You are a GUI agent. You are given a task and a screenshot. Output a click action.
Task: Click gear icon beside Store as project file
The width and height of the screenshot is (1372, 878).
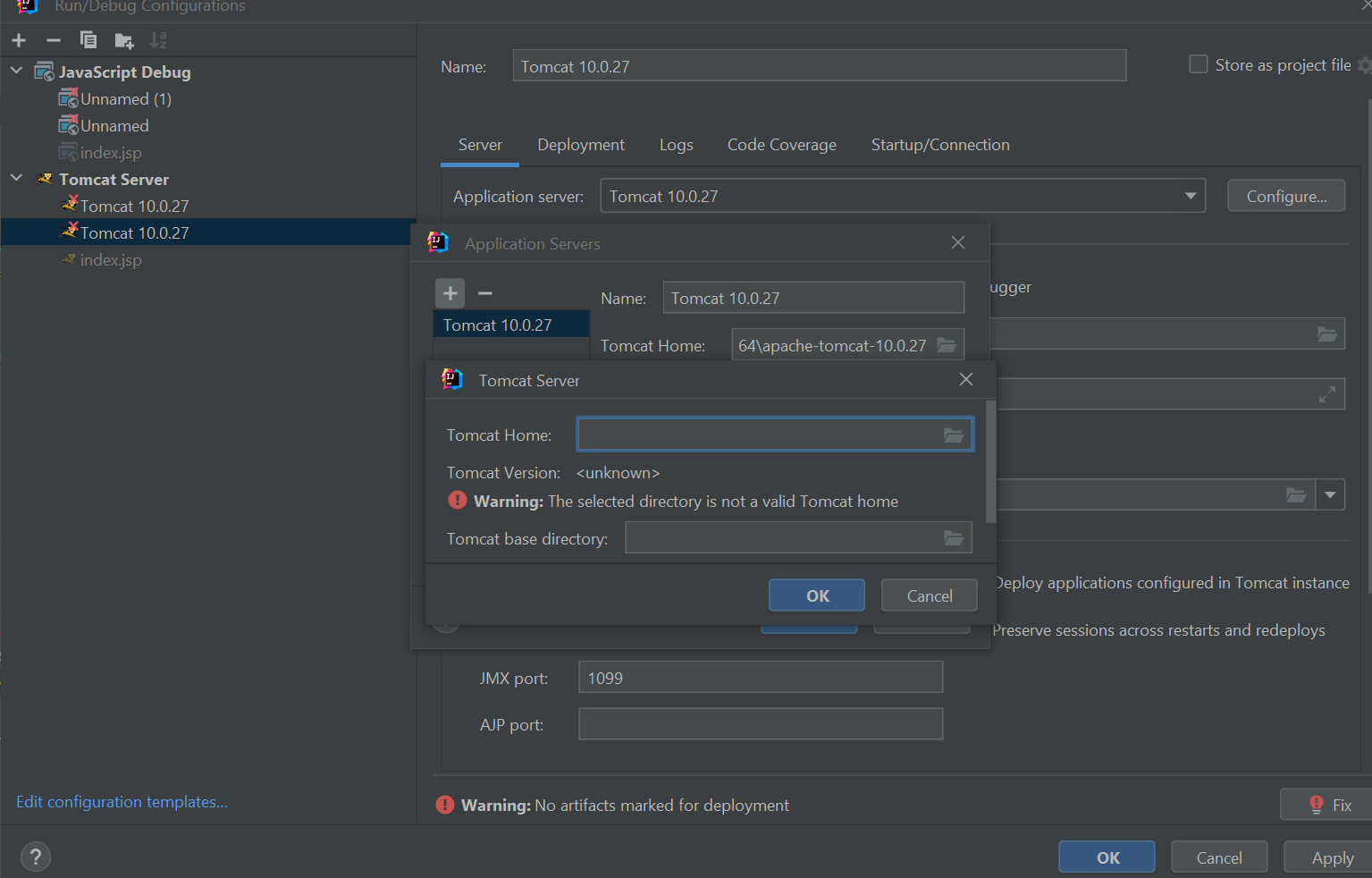(x=1364, y=65)
